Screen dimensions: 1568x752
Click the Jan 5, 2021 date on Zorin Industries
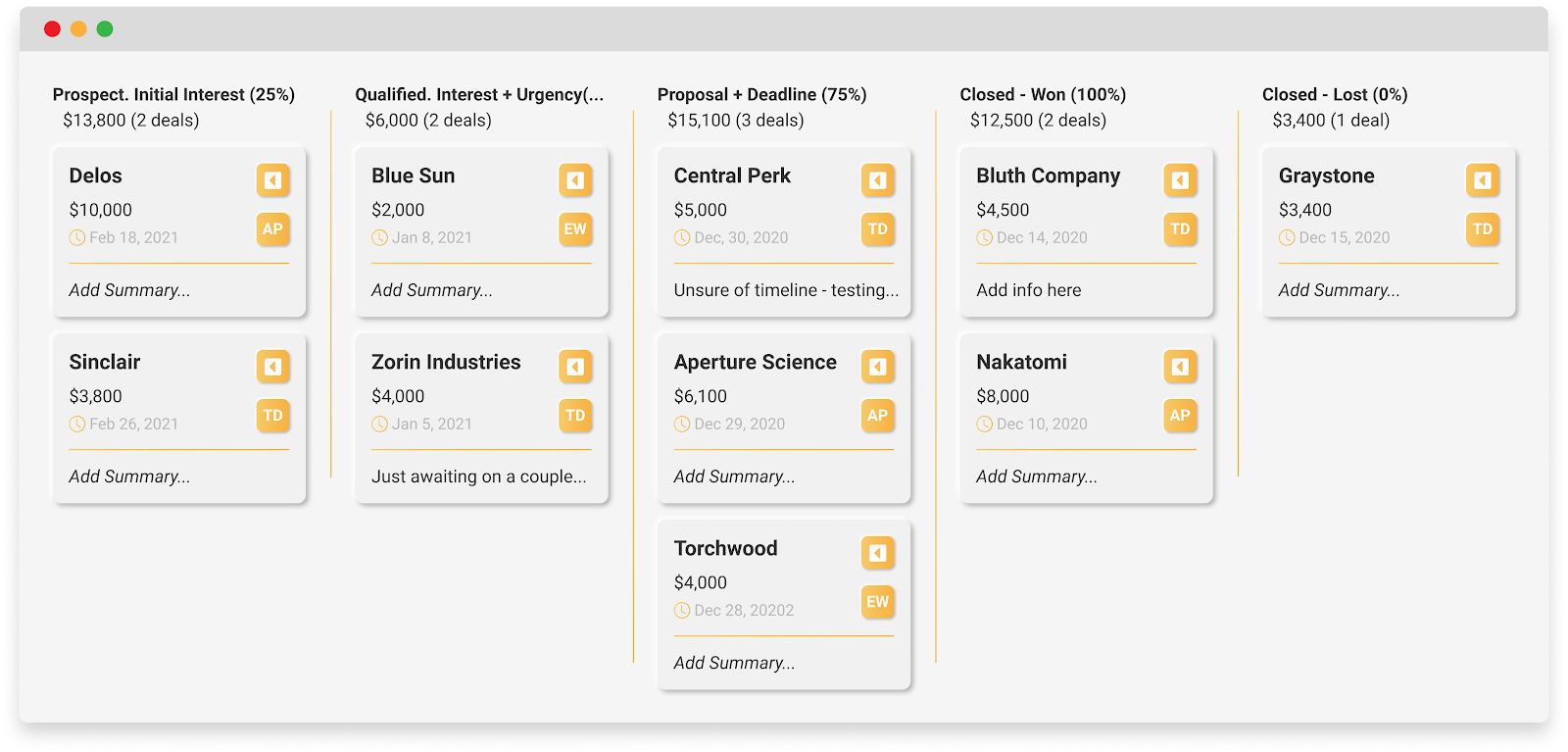pyautogui.click(x=432, y=424)
